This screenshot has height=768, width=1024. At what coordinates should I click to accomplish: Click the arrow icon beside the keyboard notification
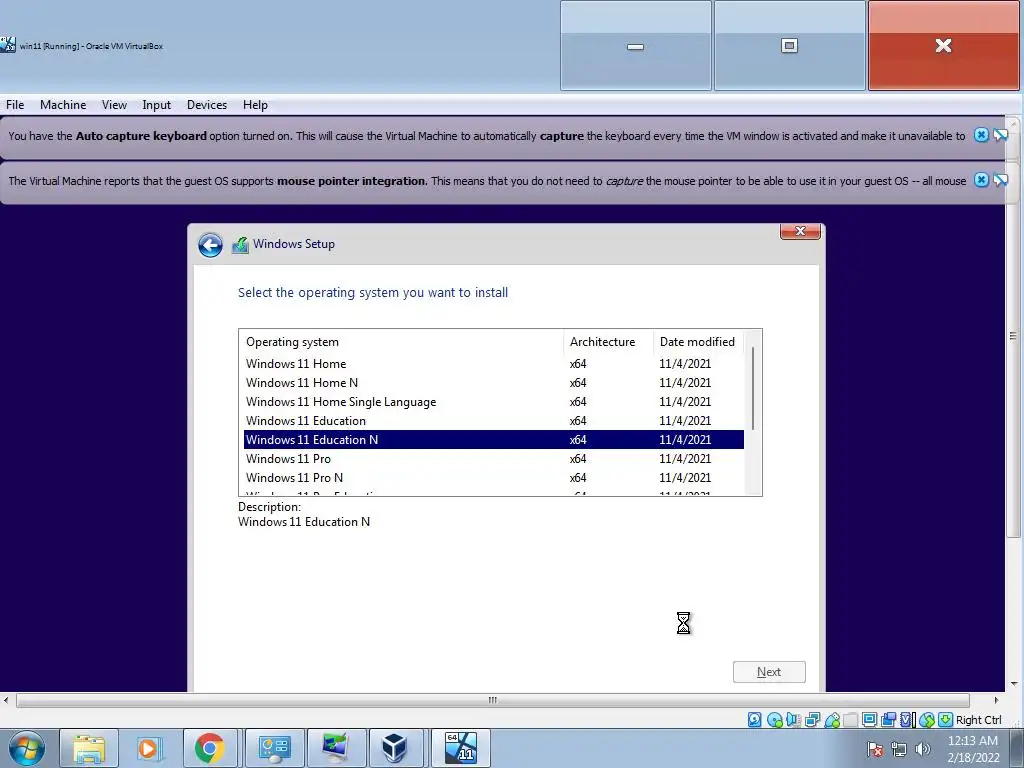(1000, 135)
